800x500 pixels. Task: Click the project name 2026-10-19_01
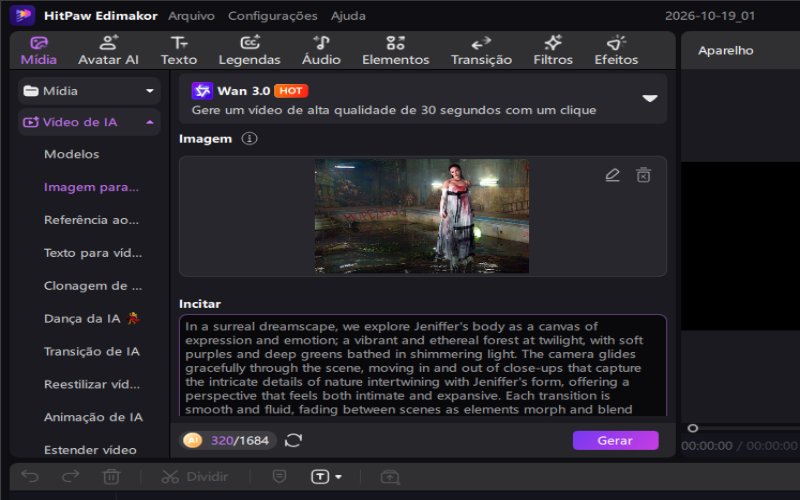(710, 16)
